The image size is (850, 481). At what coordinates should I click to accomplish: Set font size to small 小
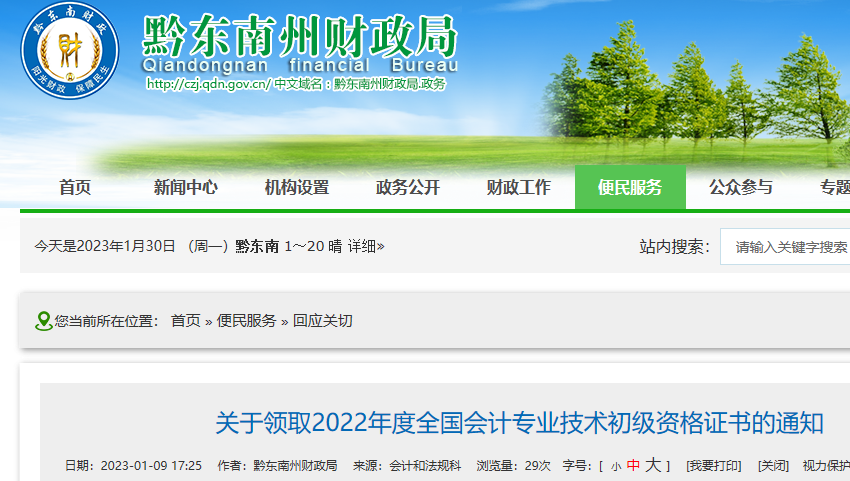point(616,466)
